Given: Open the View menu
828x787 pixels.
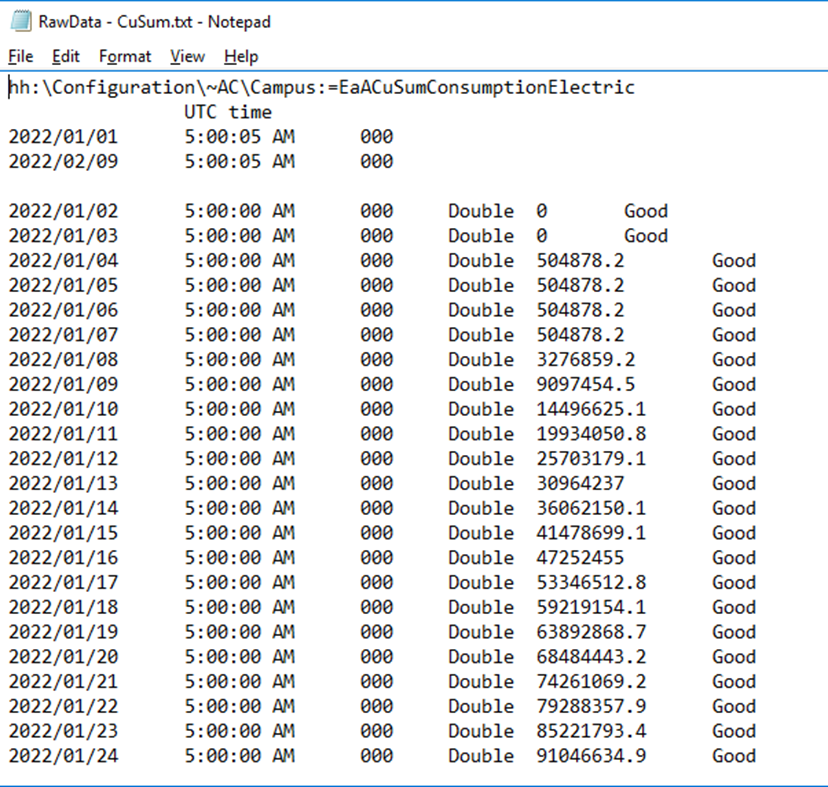Looking at the screenshot, I should click(x=187, y=56).
